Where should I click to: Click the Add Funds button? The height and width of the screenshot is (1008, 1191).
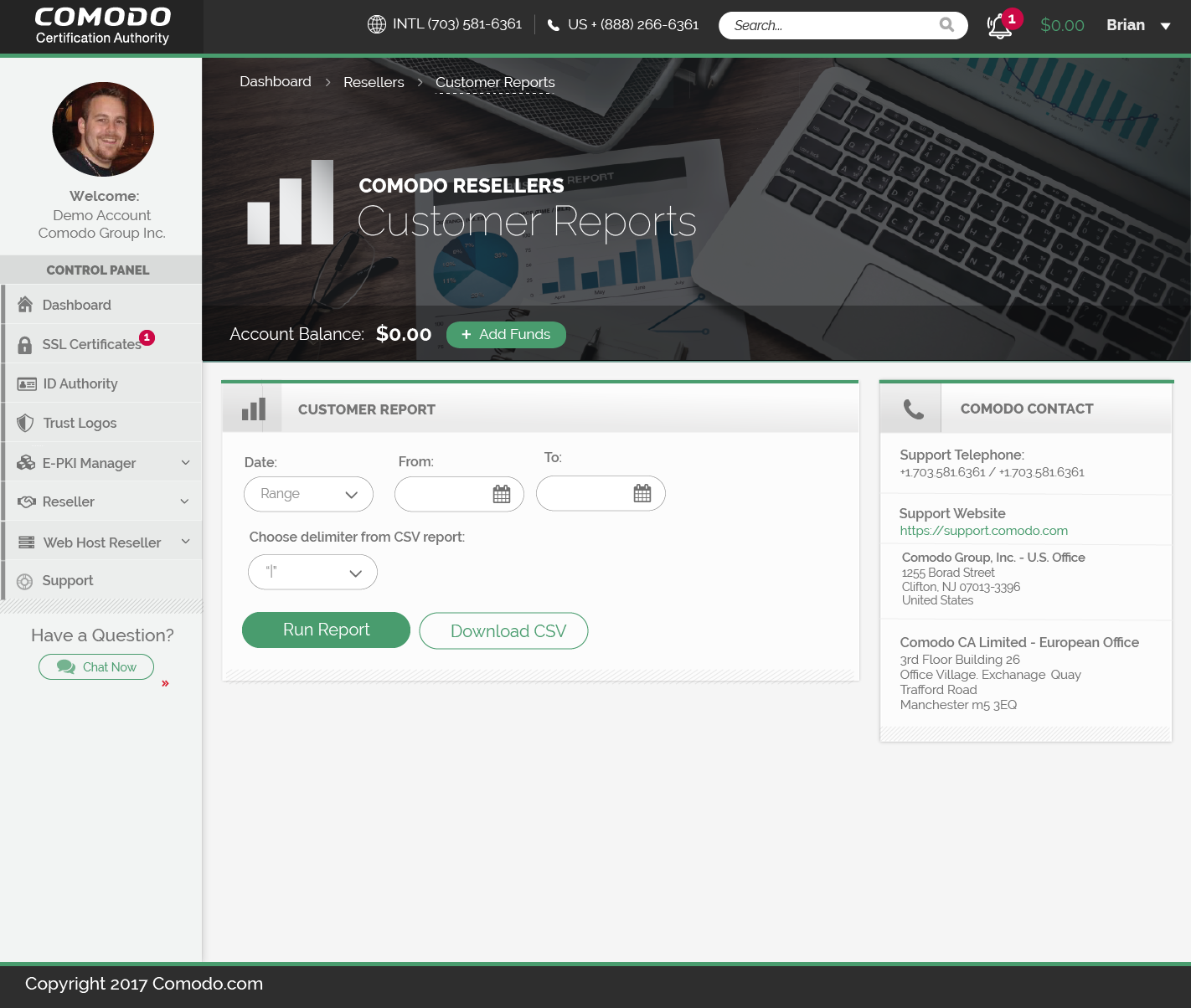[x=506, y=334]
